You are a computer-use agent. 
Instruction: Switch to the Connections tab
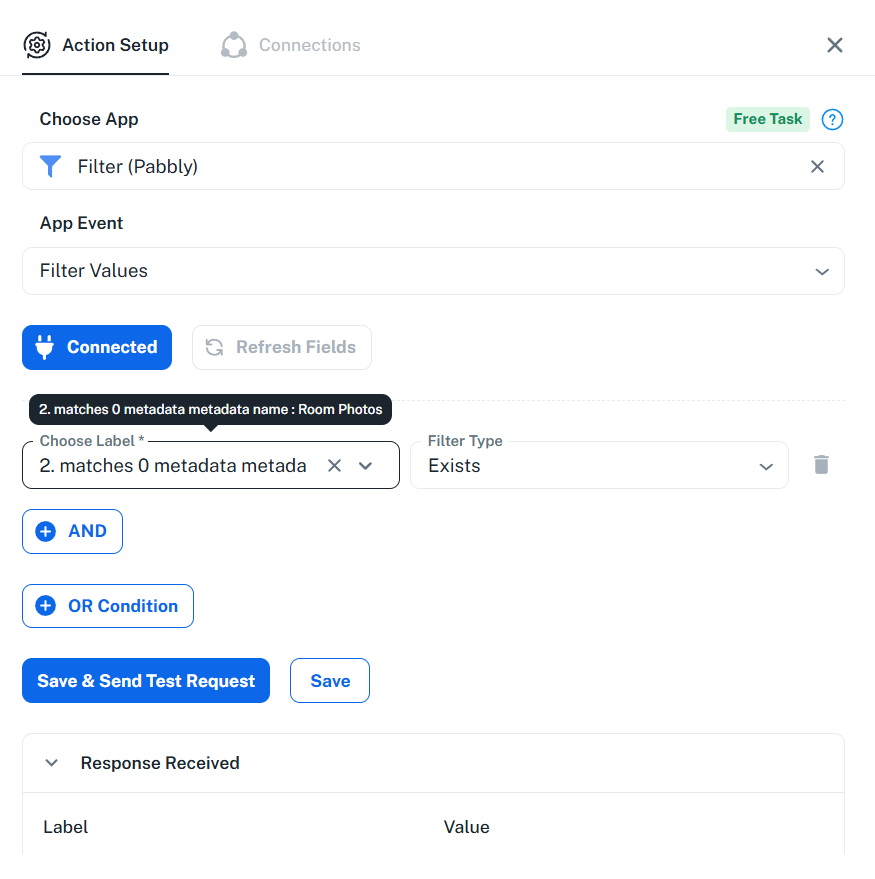click(x=309, y=45)
